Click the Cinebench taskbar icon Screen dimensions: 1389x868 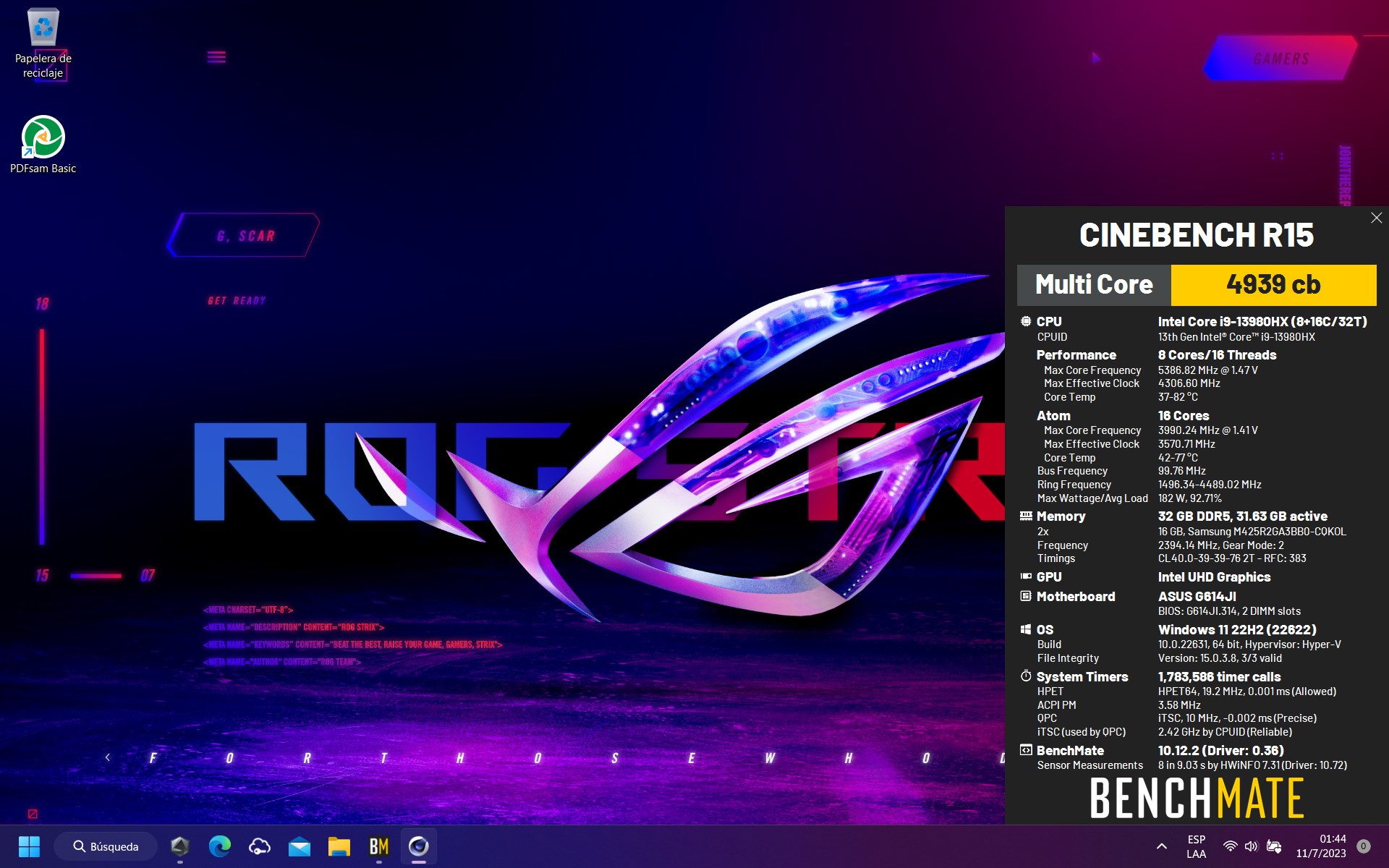pyautogui.click(x=418, y=846)
